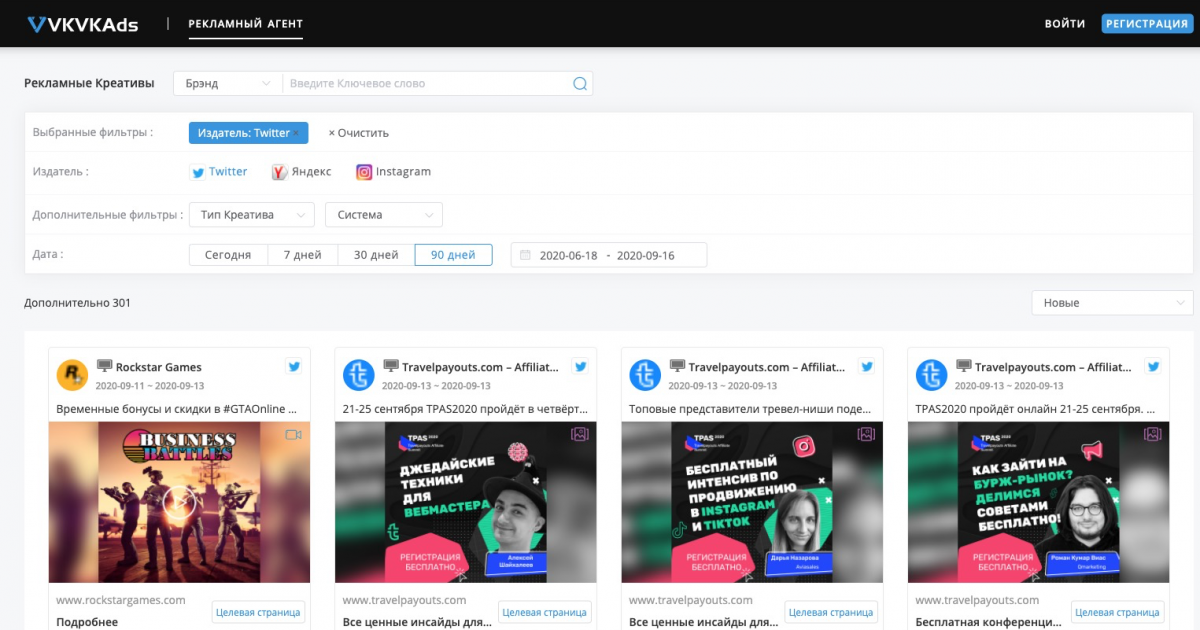1200x630 pixels.
Task: Click Travelpayouts avatar on 'Топовые представители' card
Action: pyautogui.click(x=645, y=375)
